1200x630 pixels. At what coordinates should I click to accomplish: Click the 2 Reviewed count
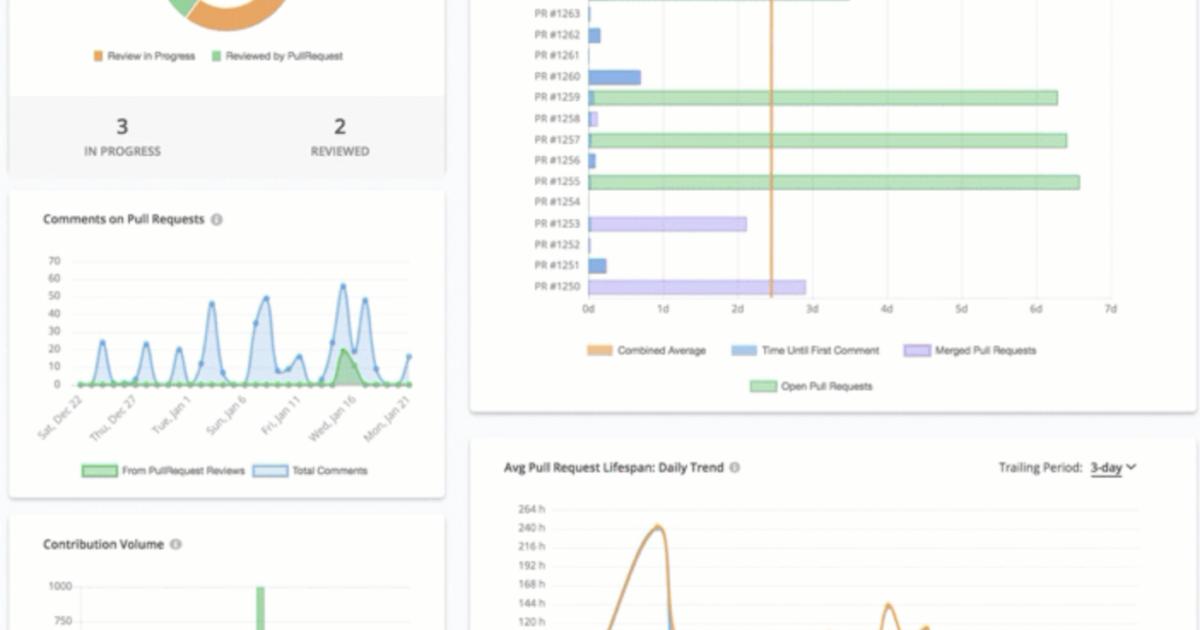tap(340, 127)
